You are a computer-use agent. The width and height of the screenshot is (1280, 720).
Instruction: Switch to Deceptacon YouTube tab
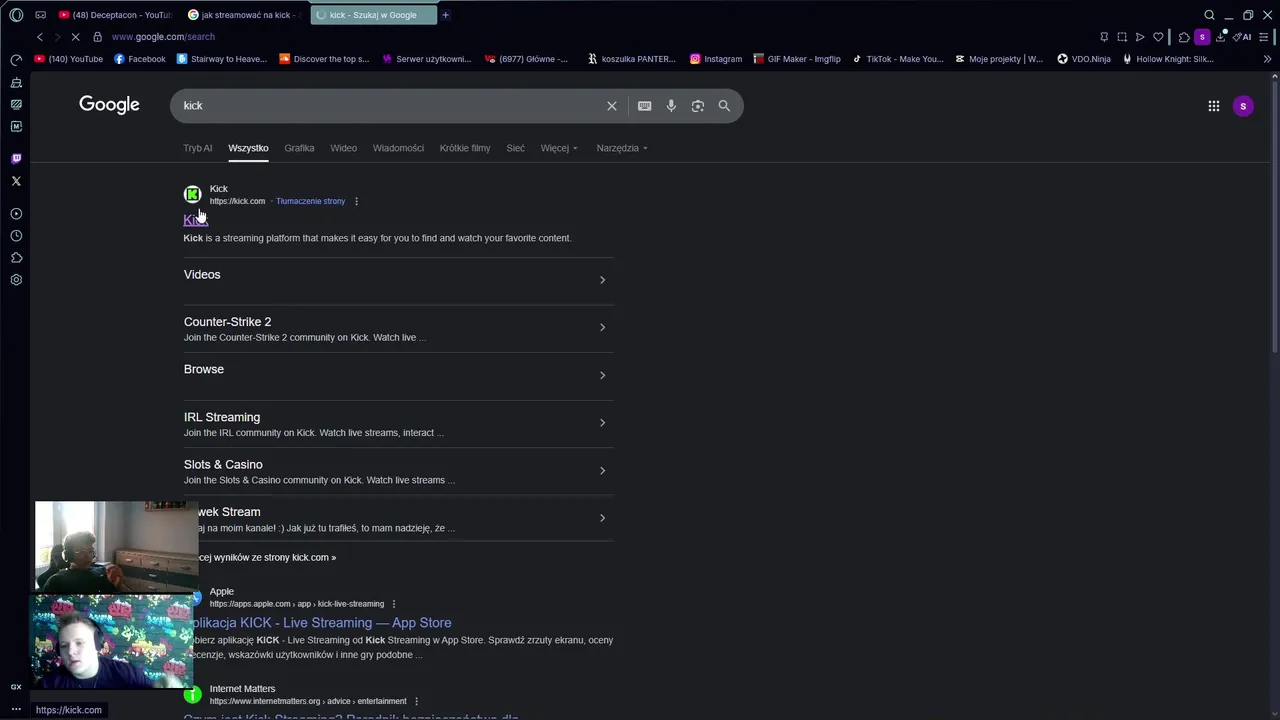coord(115,15)
